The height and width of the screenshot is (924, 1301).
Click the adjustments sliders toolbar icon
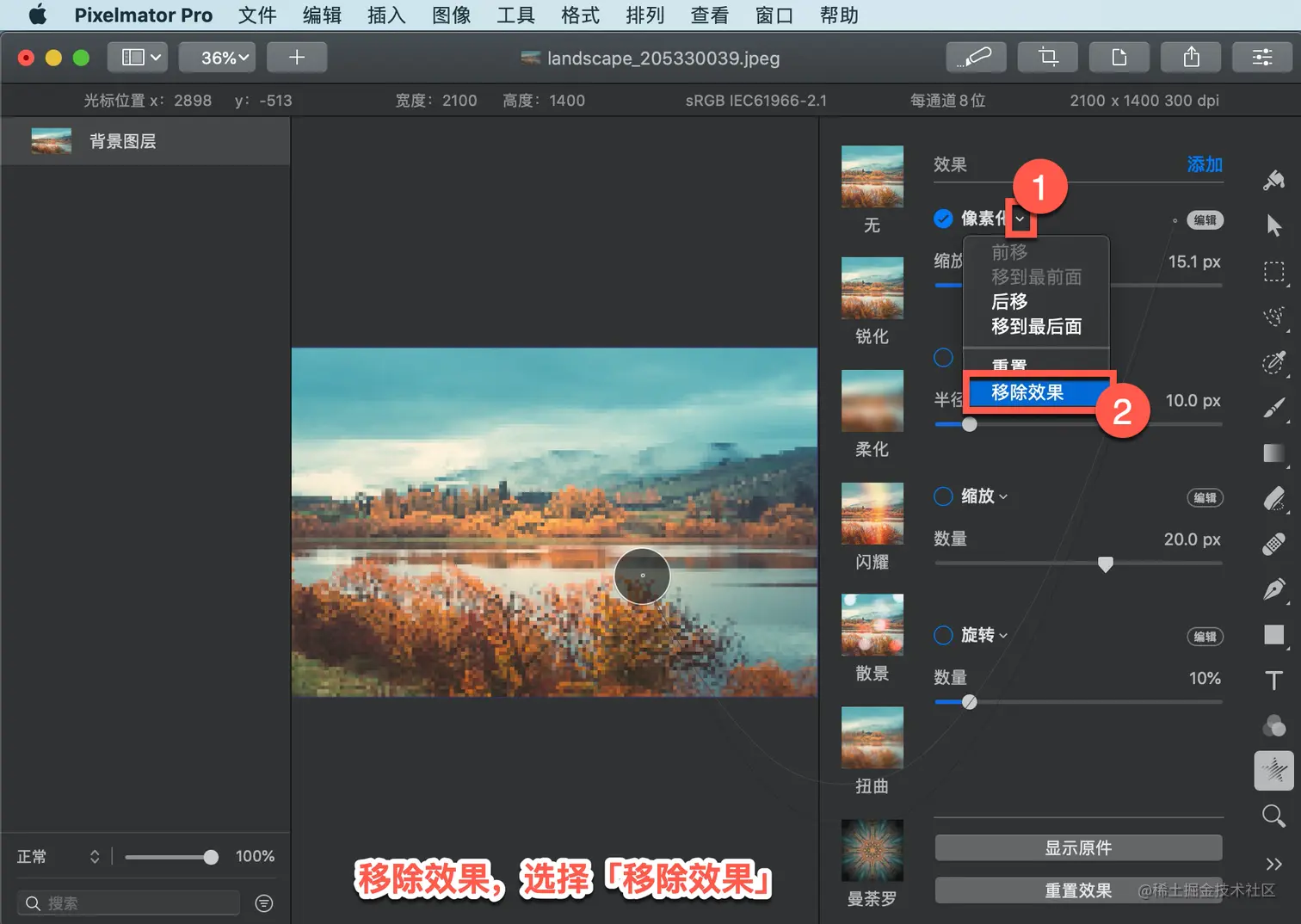click(1262, 58)
